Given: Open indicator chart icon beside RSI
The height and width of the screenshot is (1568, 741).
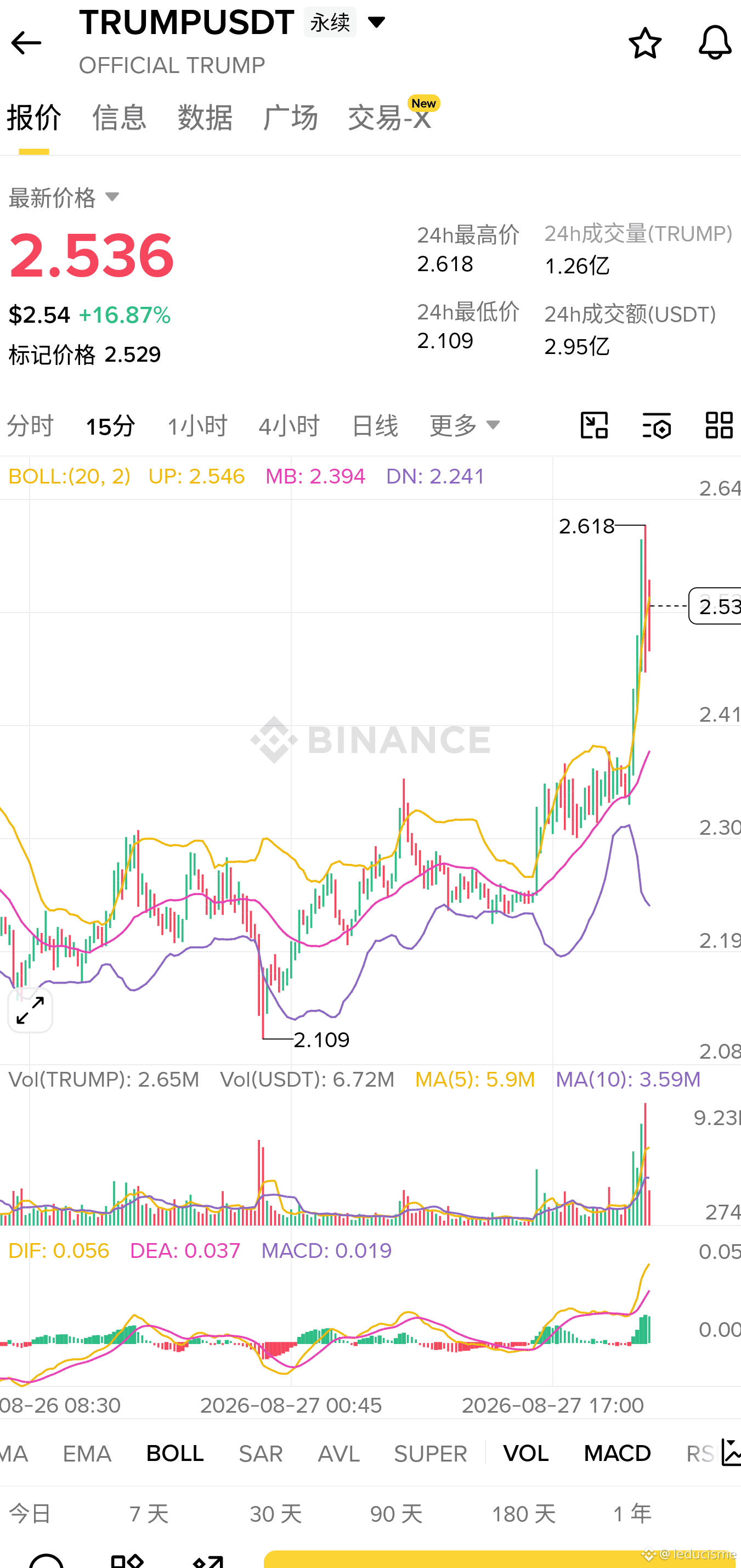Looking at the screenshot, I should tap(731, 1452).
